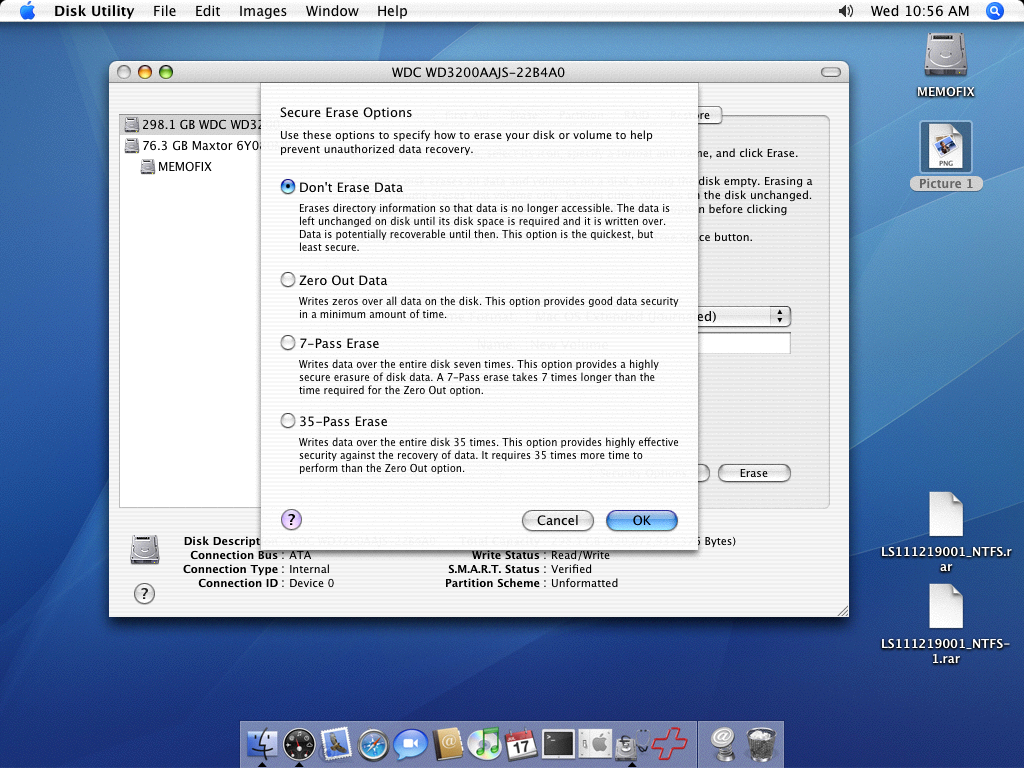Click the S.M.A.R.T. Status Verified text

(571, 569)
